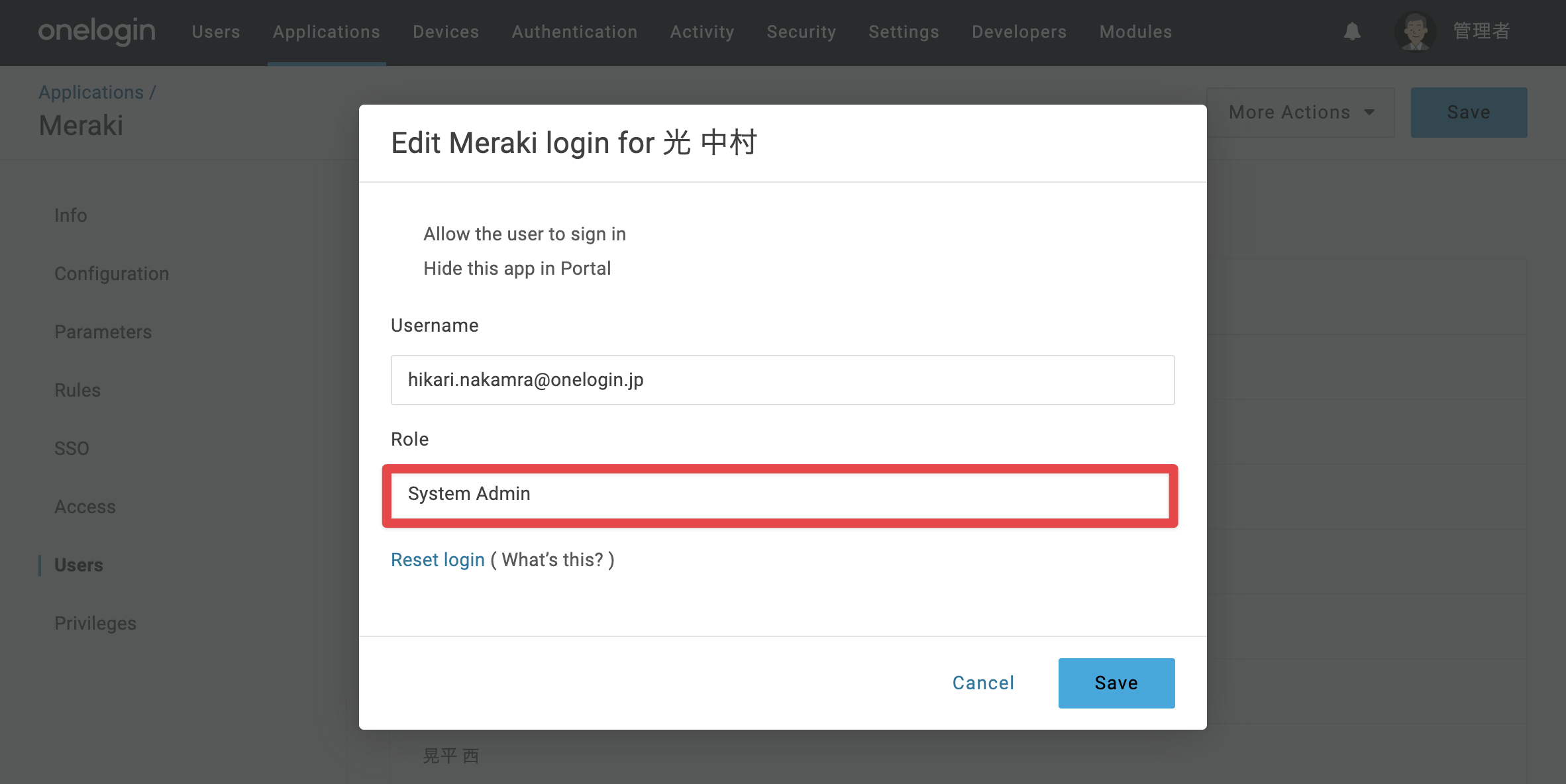Image resolution: width=1566 pixels, height=784 pixels.
Task: Save the Meraki login dialog
Action: pyautogui.click(x=1116, y=683)
